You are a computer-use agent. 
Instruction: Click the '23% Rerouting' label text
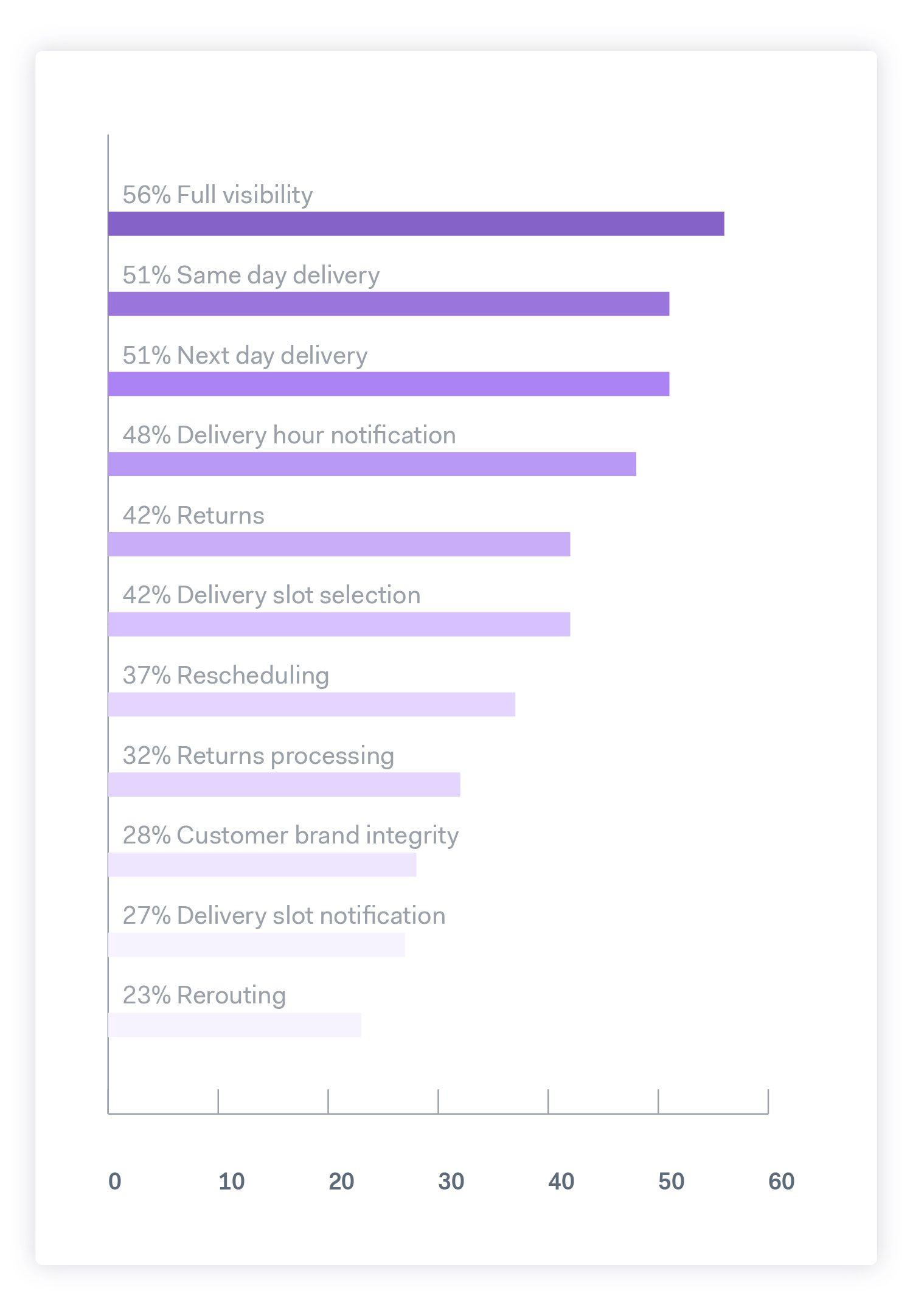pyautogui.click(x=204, y=996)
